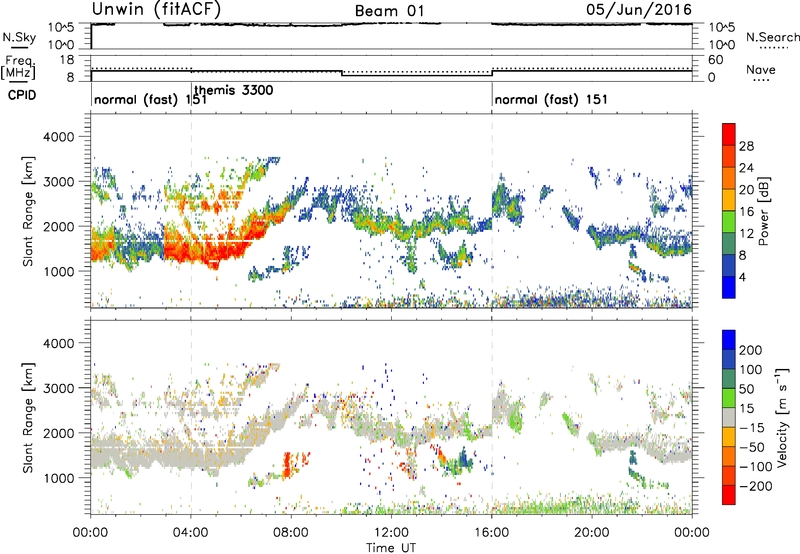Click the '50' velocity color bar label
Screen dimensions: 800x554
(x=746, y=389)
